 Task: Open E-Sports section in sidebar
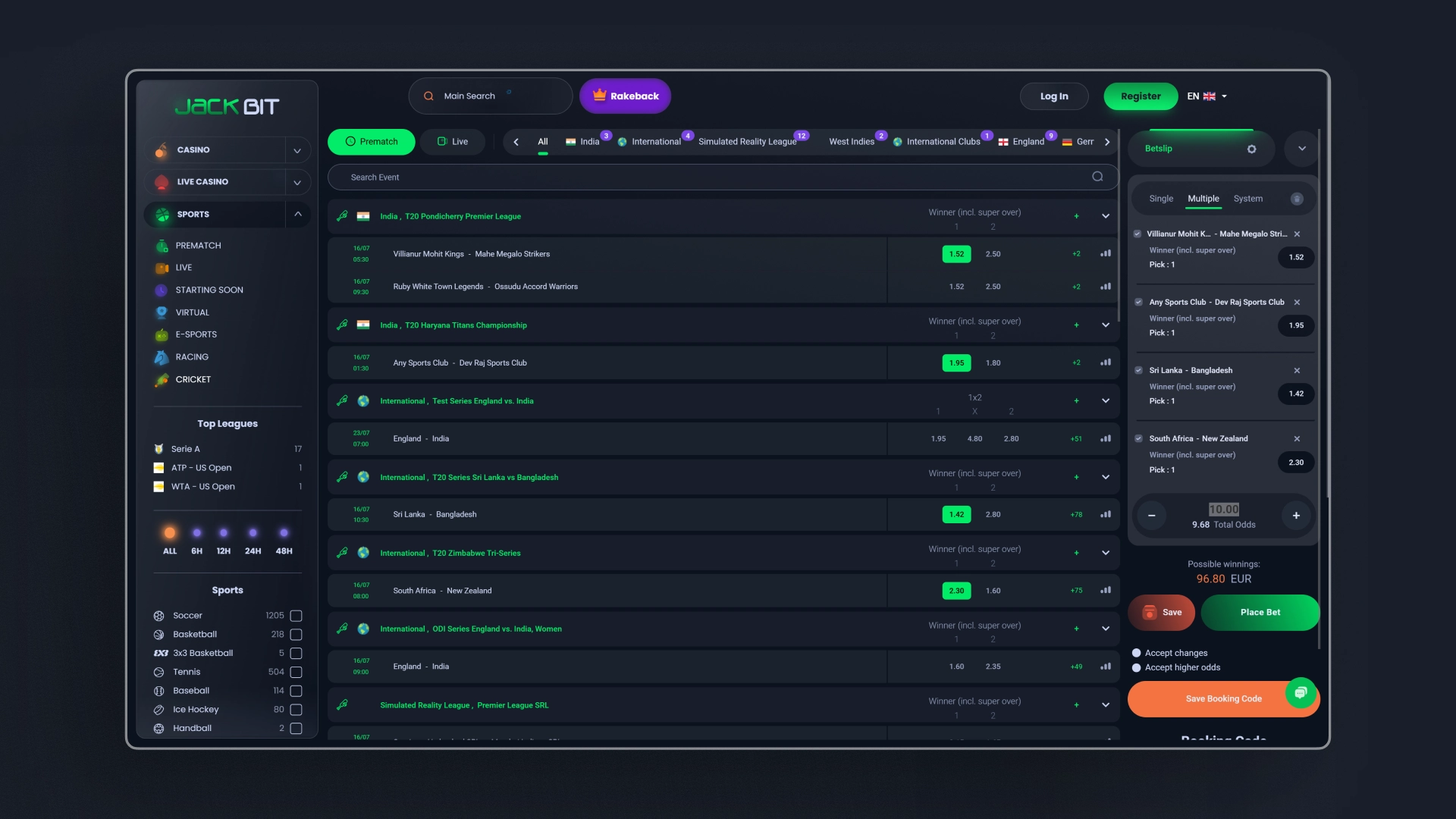[196, 334]
